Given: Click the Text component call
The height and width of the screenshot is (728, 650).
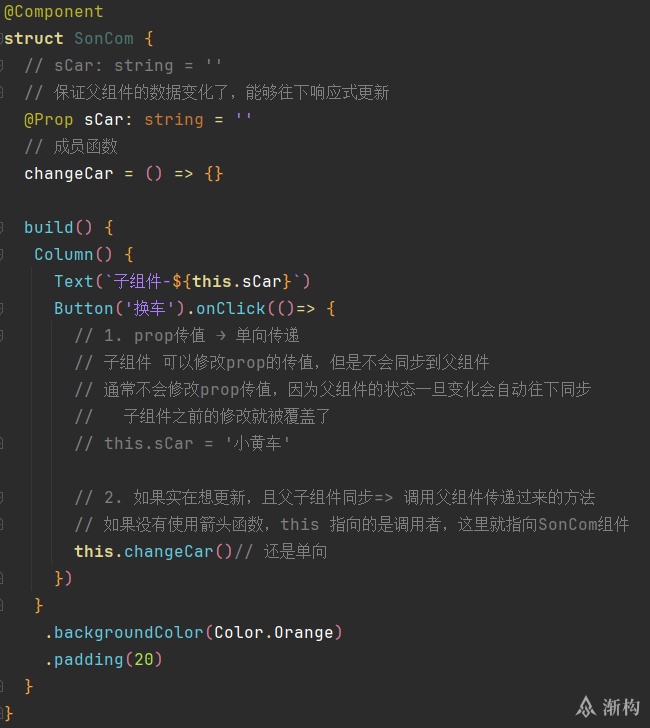Looking at the screenshot, I should [74, 281].
